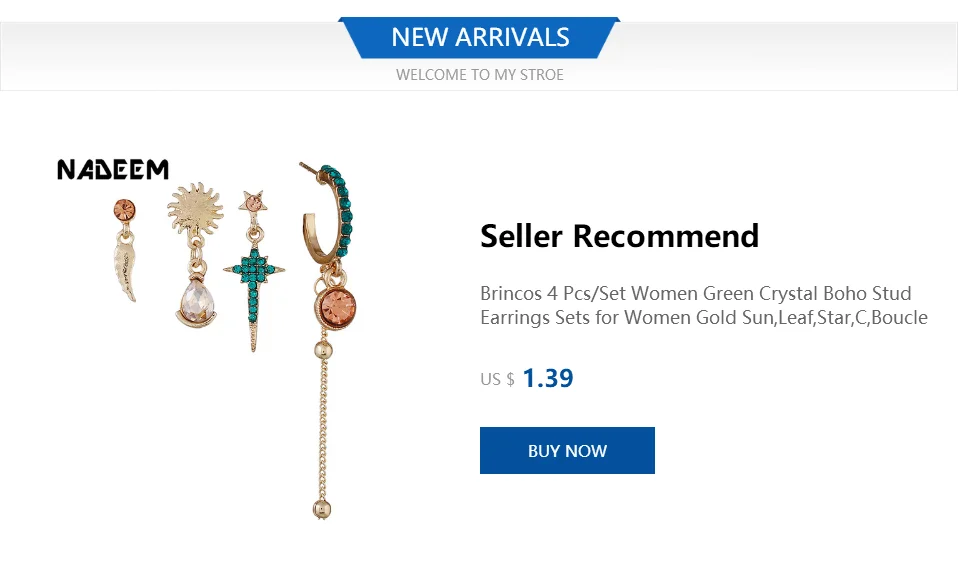Select the NEW ARRIVALS banner tab
Image resolution: width=958 pixels, height=583 pixels.
[x=480, y=38]
